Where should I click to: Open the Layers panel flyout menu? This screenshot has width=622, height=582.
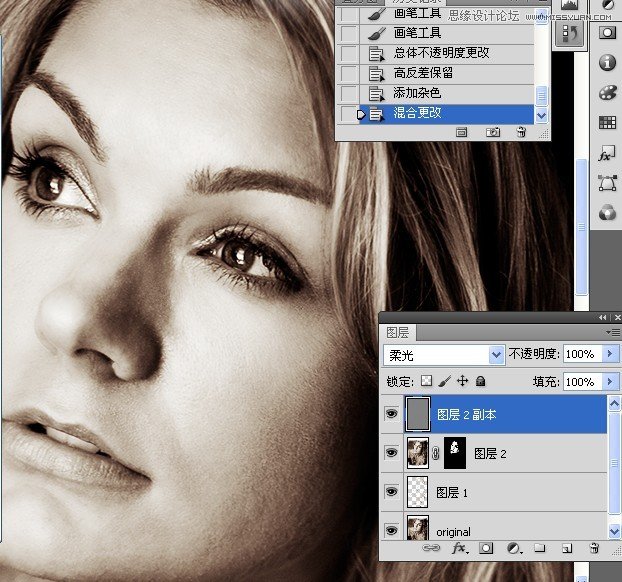[614, 332]
